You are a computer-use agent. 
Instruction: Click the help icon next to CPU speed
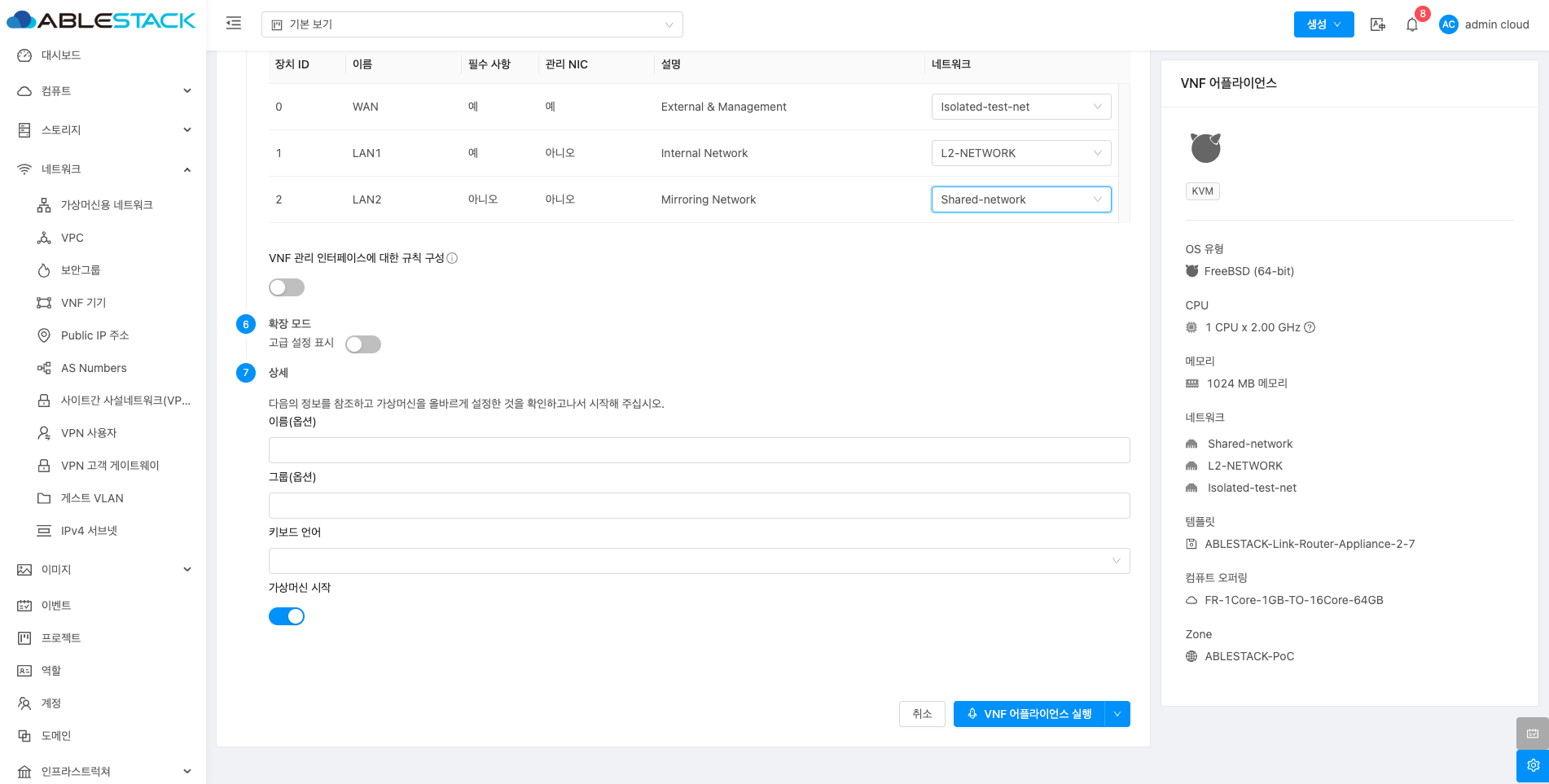[1310, 327]
